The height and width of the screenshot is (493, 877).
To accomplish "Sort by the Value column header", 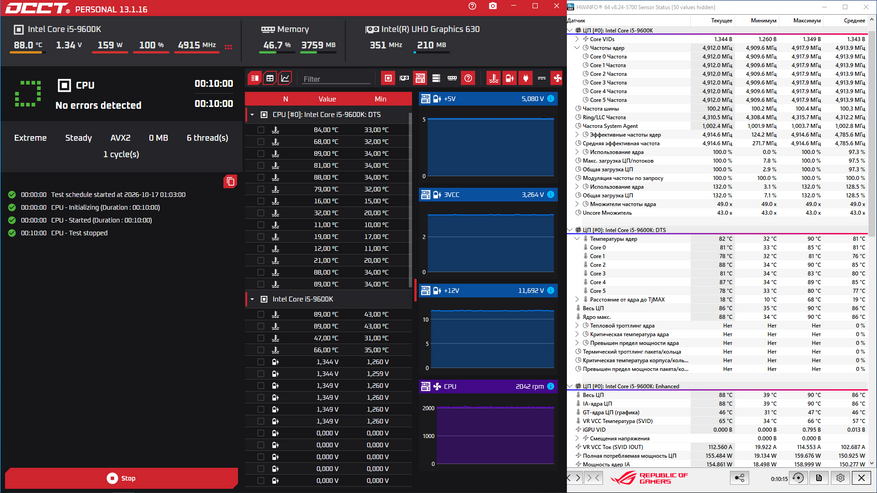I will (327, 99).
